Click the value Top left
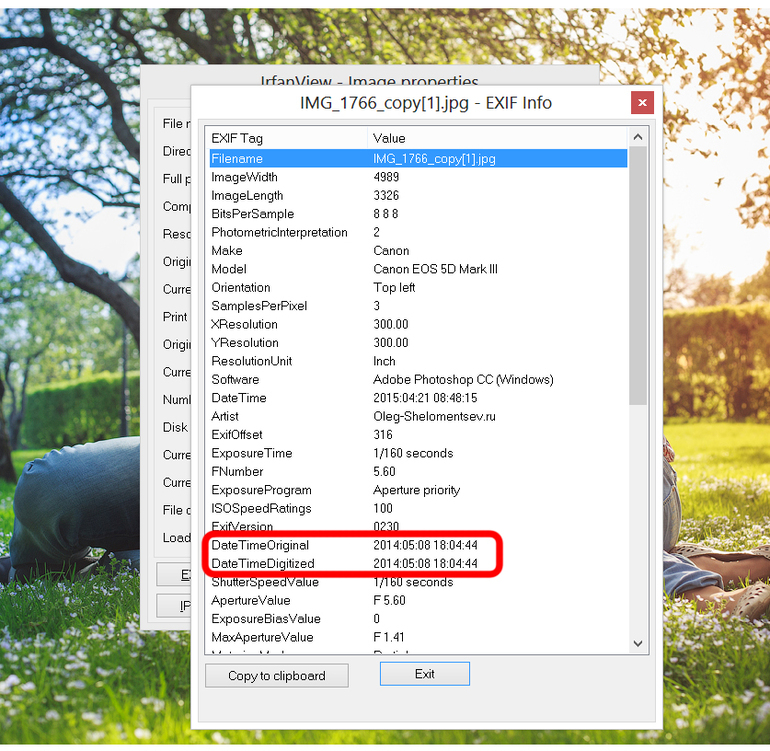770x751 pixels. 394,287
